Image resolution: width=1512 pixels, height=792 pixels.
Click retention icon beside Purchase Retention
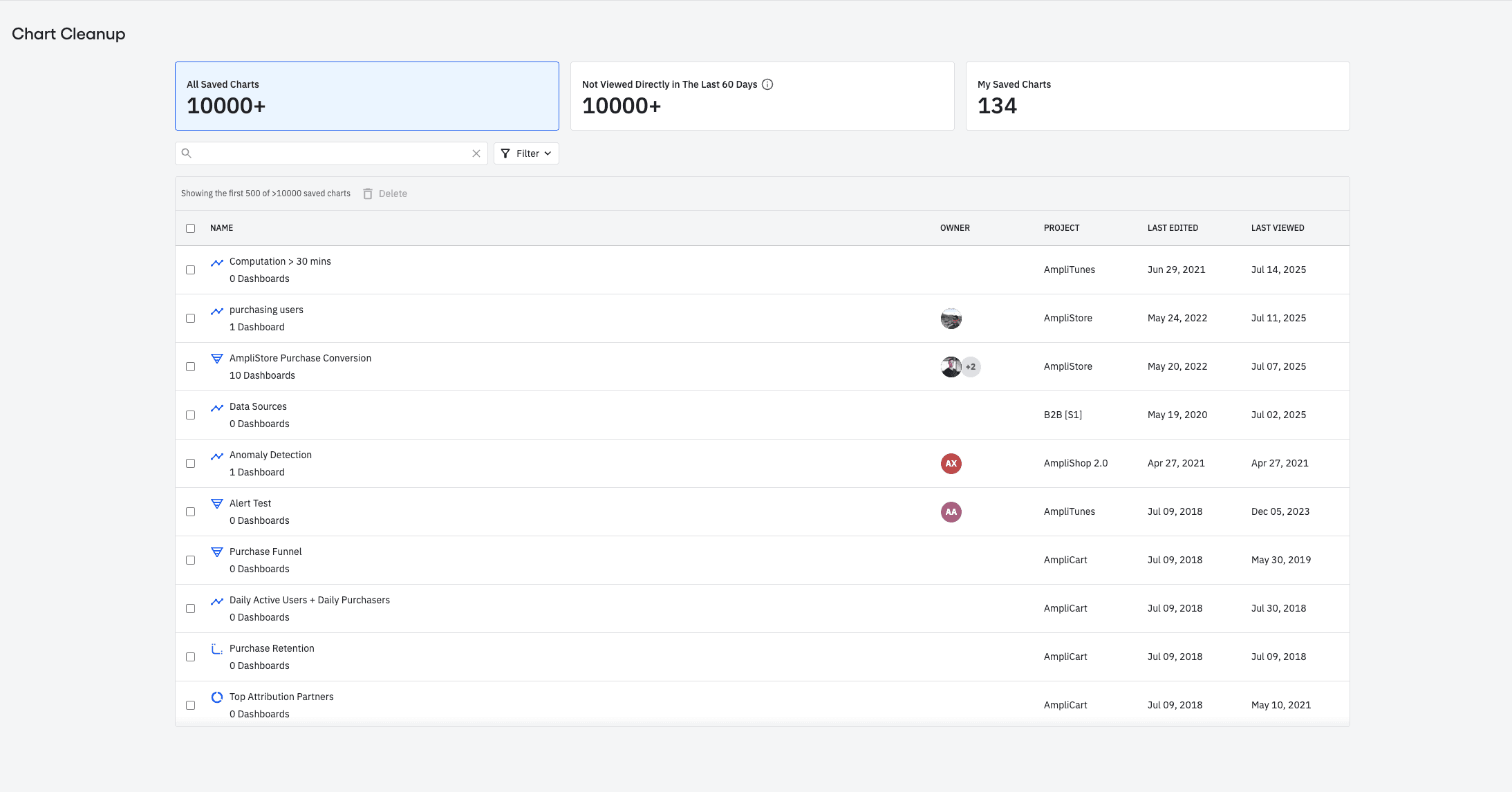[217, 649]
